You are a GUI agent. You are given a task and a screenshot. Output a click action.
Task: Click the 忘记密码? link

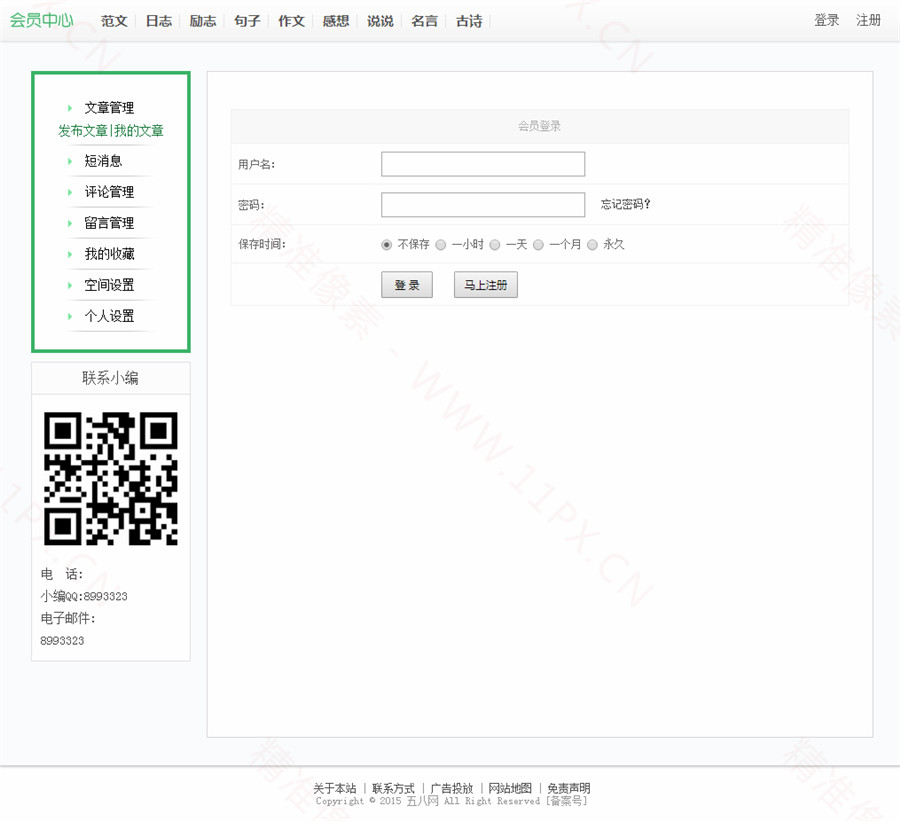coord(625,205)
